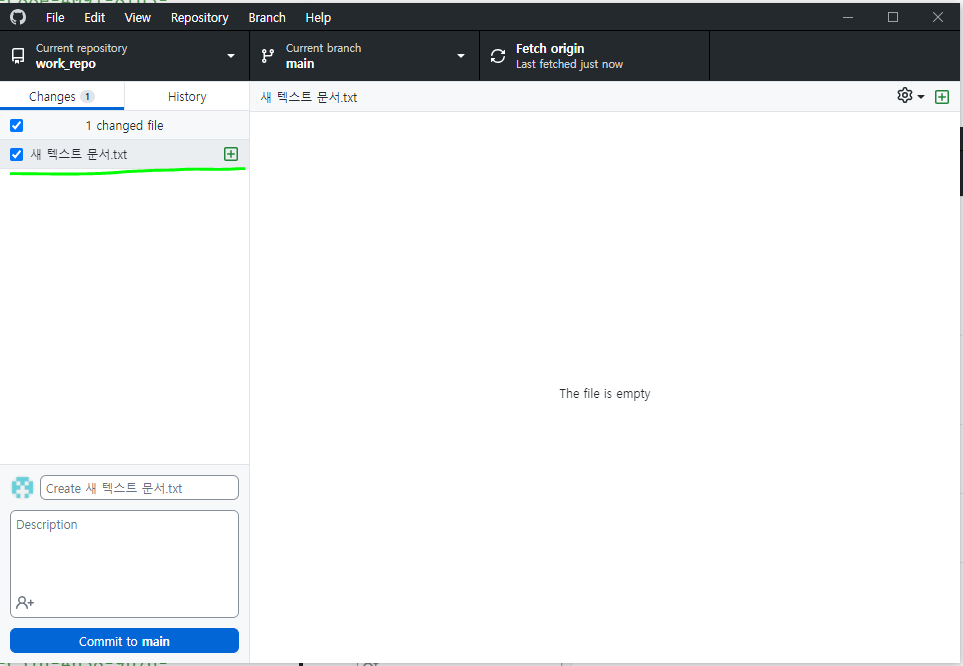Click the repository icon beside work_repo
The height and width of the screenshot is (666, 963).
tap(18, 56)
